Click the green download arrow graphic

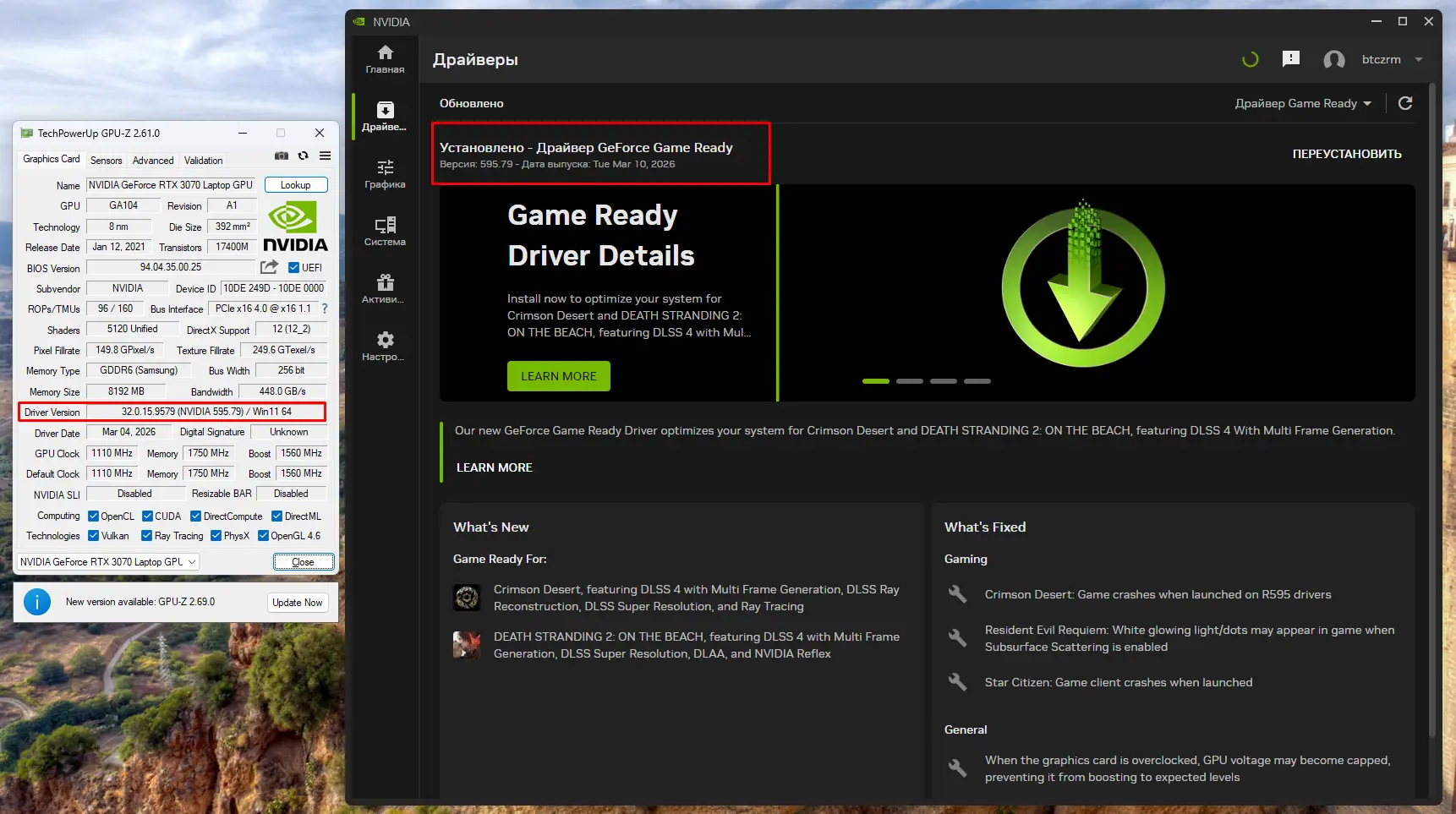coord(1083,285)
